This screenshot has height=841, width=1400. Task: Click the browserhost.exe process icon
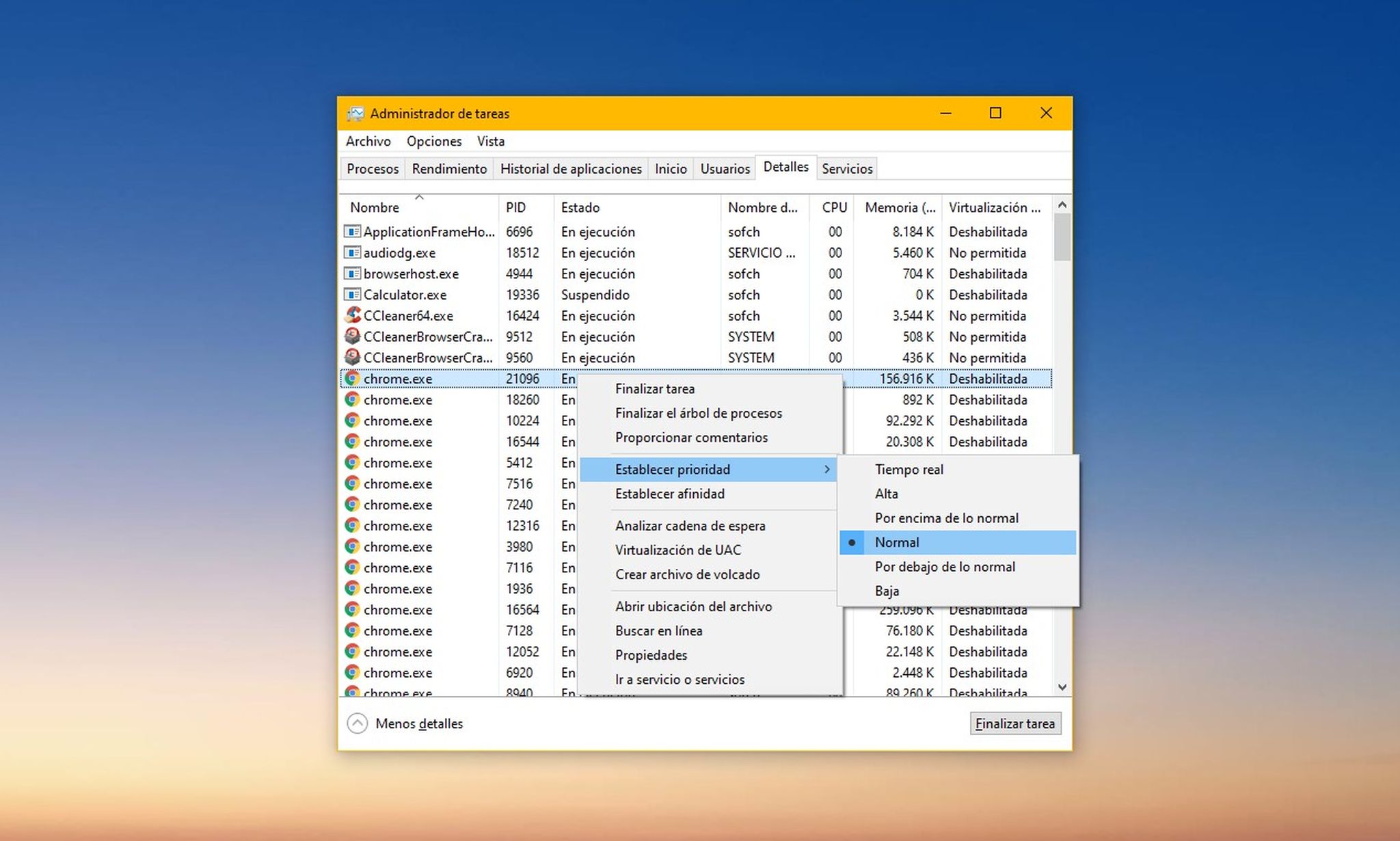pyautogui.click(x=351, y=273)
